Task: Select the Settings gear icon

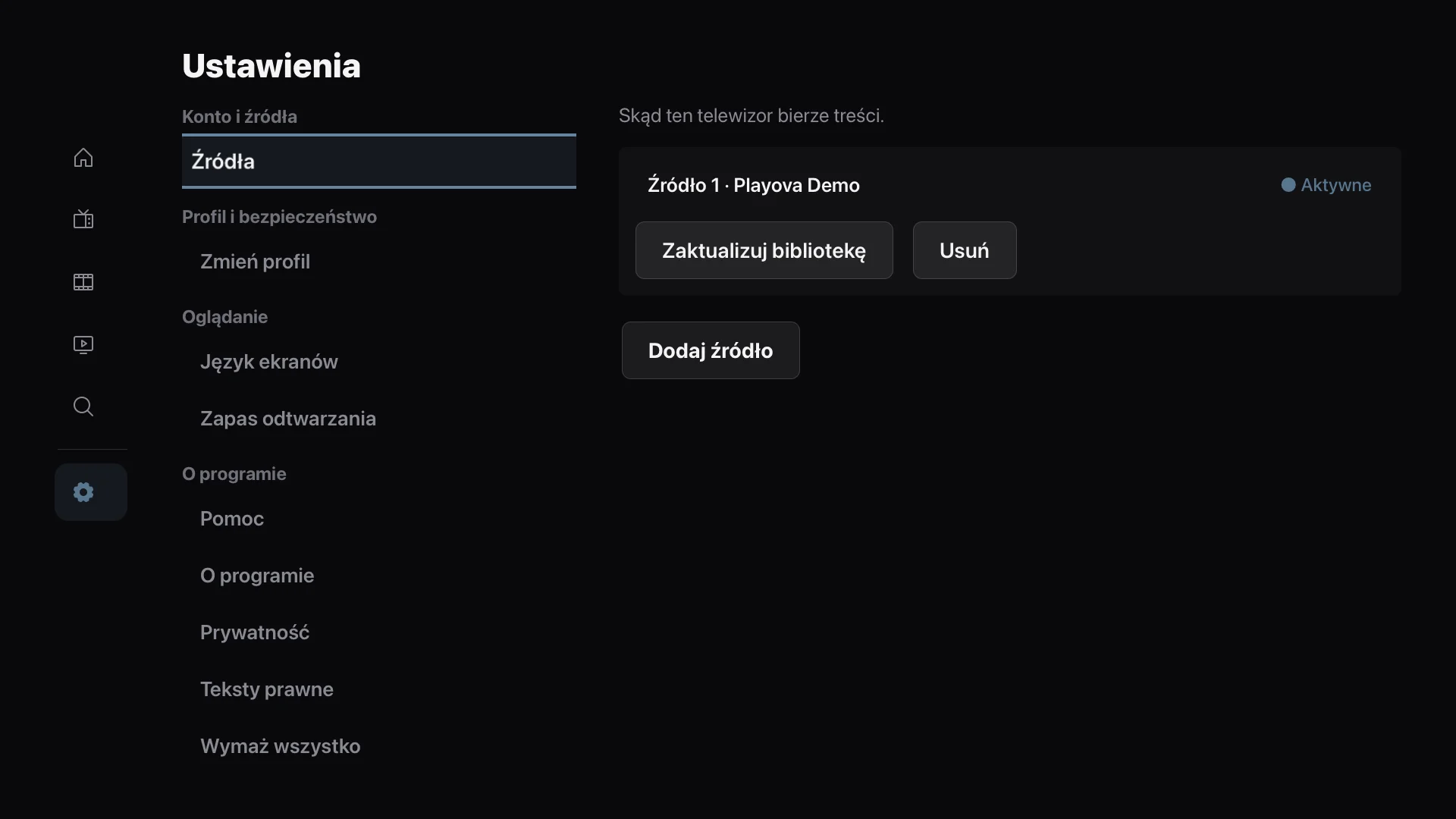Action: point(91,492)
